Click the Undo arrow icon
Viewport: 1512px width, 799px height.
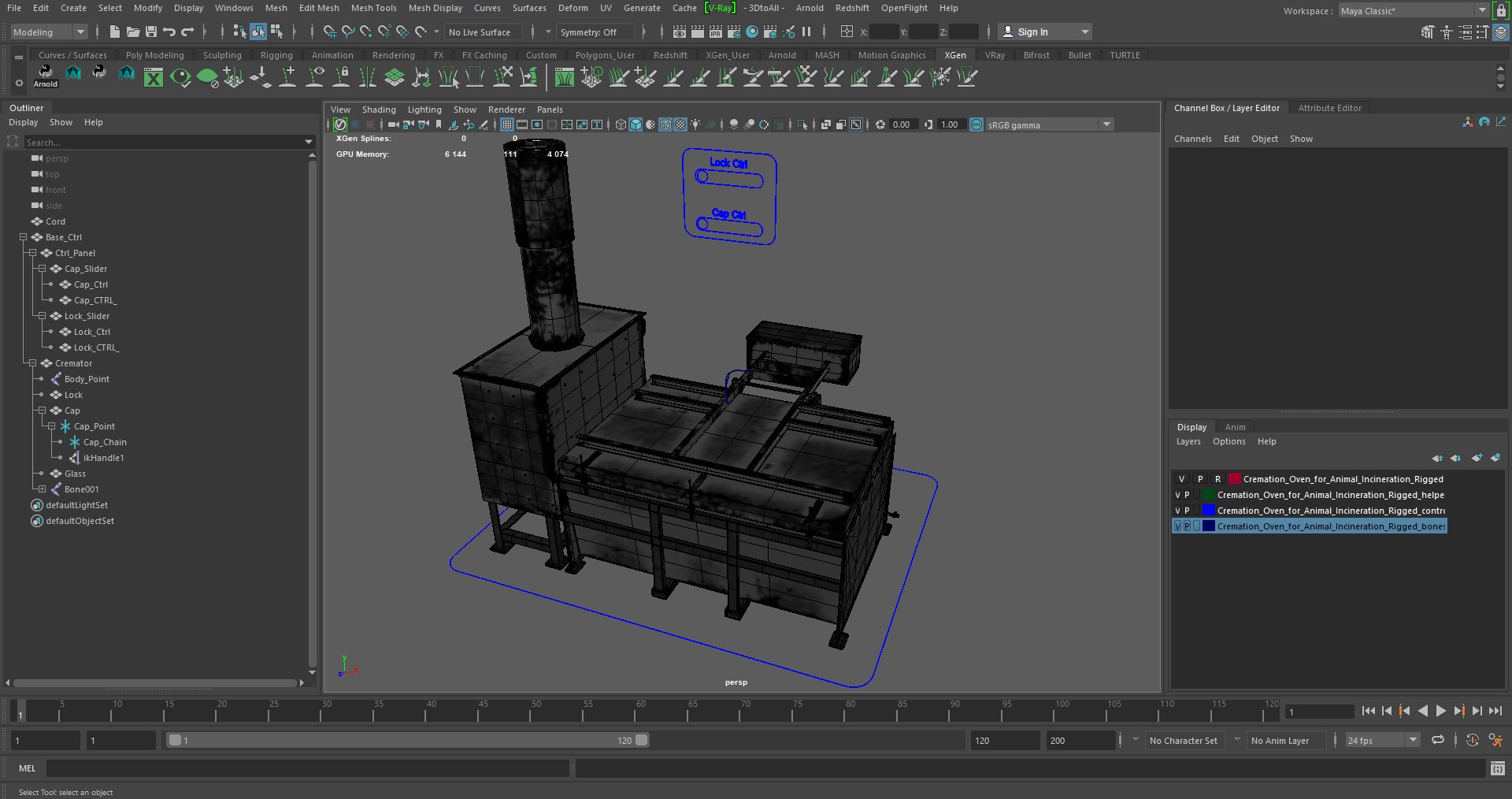coord(169,32)
